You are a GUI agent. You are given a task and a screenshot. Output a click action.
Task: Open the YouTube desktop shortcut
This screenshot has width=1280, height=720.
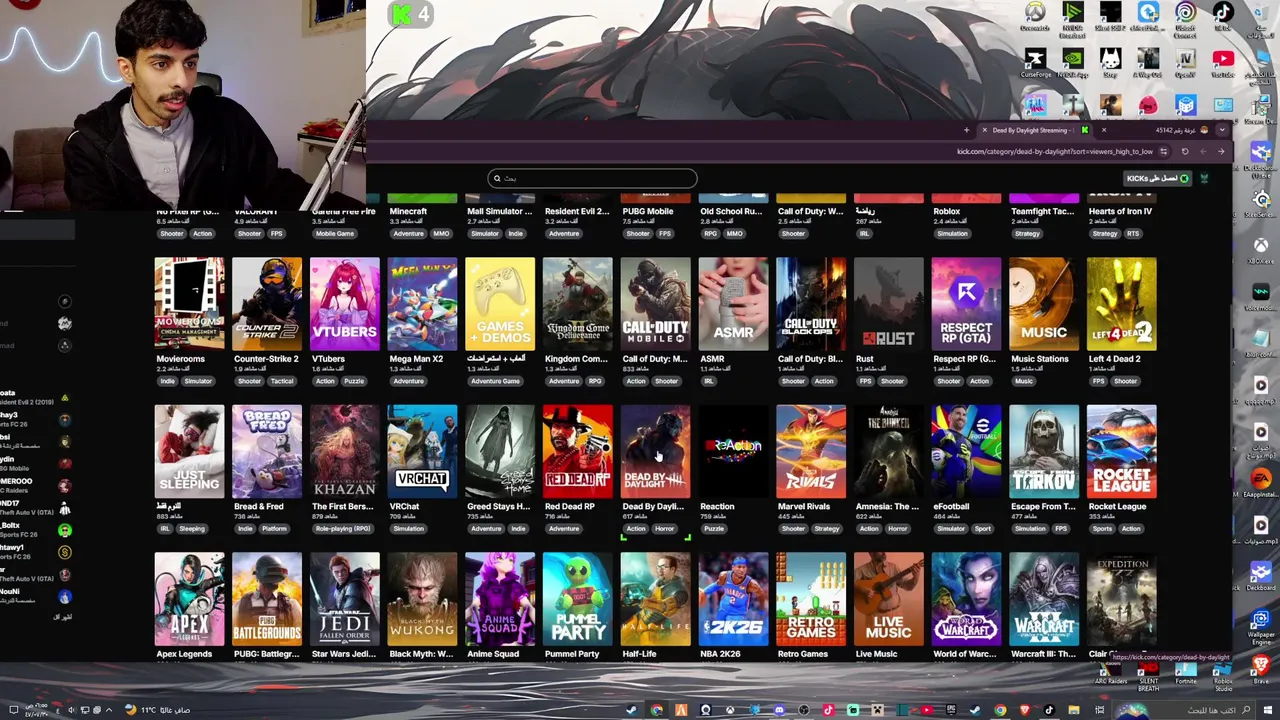click(x=1223, y=62)
